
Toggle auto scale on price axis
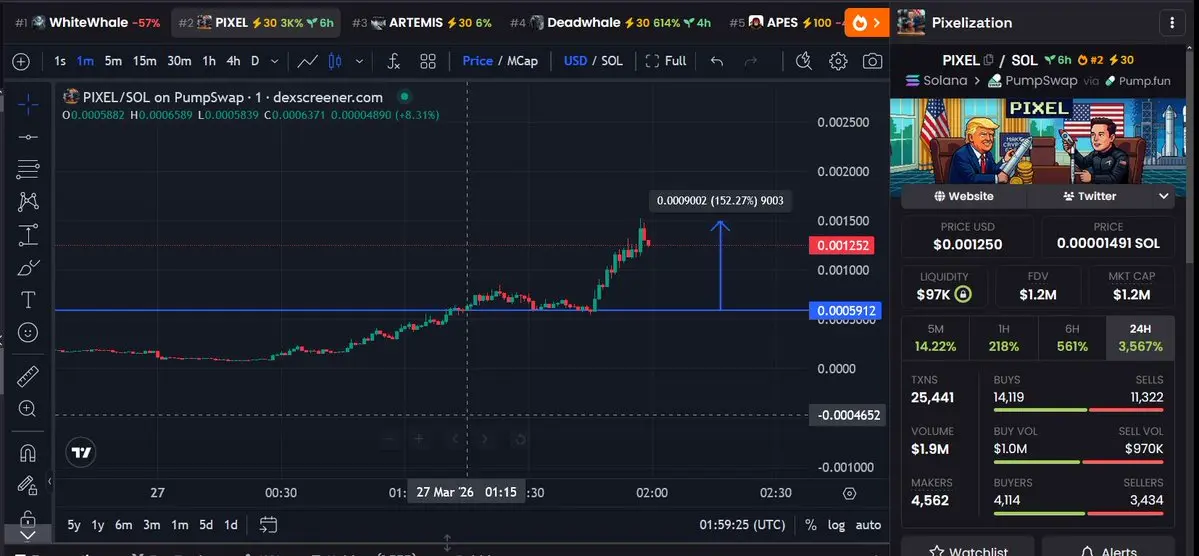(x=868, y=525)
